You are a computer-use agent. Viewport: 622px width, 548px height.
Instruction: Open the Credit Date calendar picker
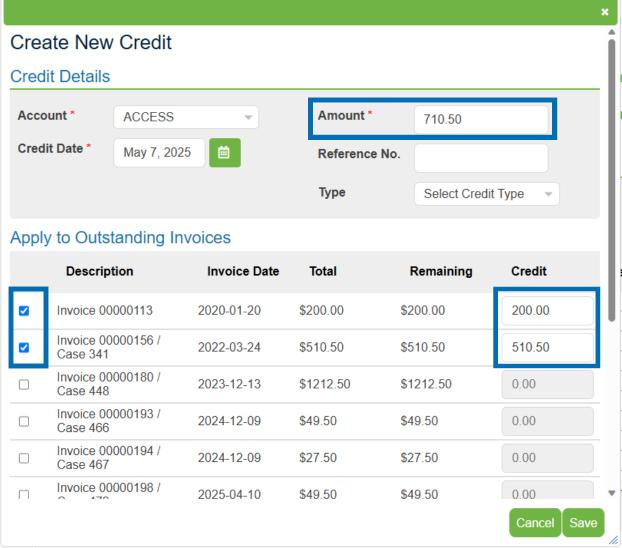pyautogui.click(x=224, y=153)
